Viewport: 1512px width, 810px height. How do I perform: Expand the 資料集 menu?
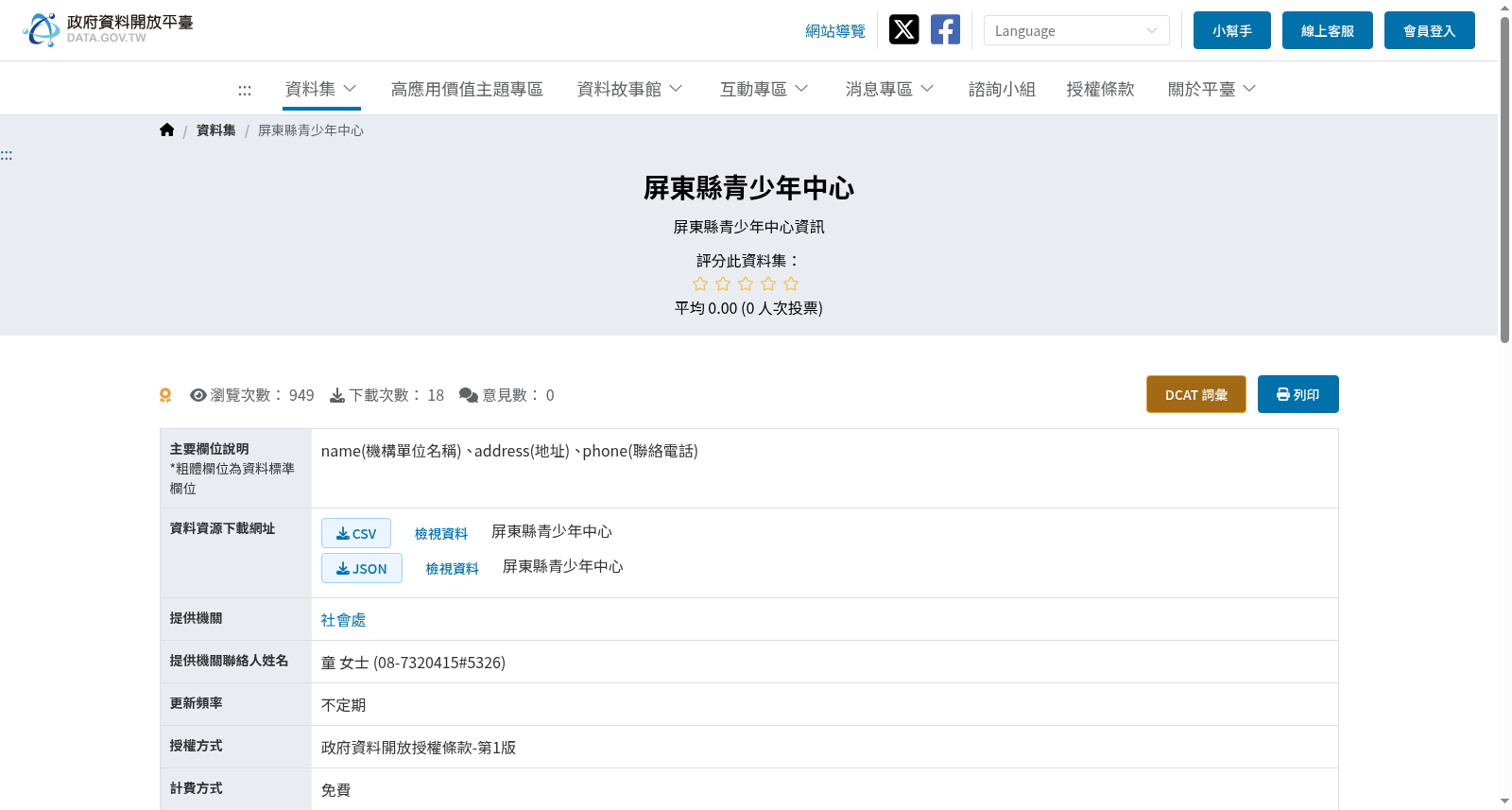321,89
